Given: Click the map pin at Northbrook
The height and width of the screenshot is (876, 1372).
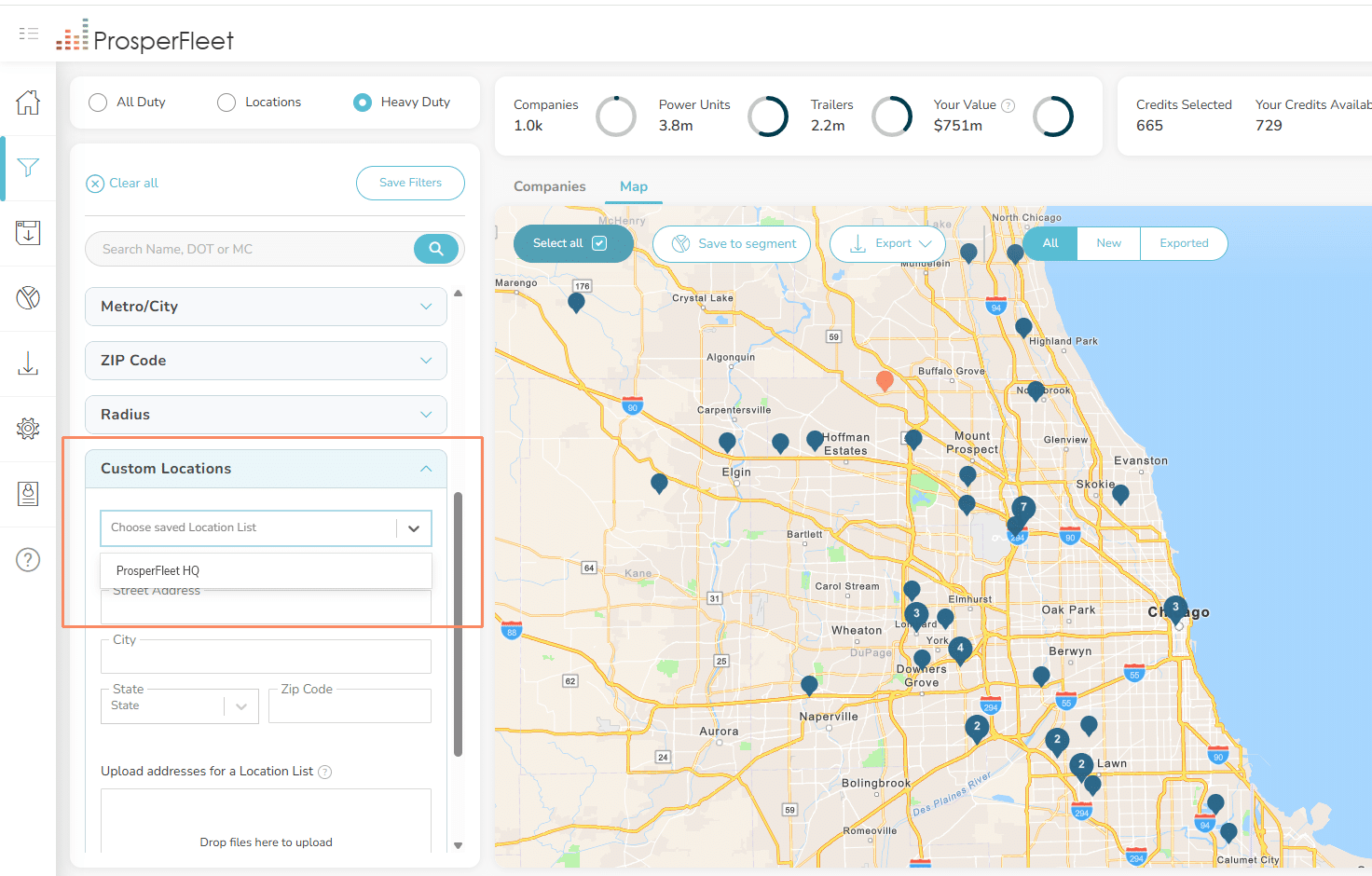Looking at the screenshot, I should click(x=1036, y=390).
